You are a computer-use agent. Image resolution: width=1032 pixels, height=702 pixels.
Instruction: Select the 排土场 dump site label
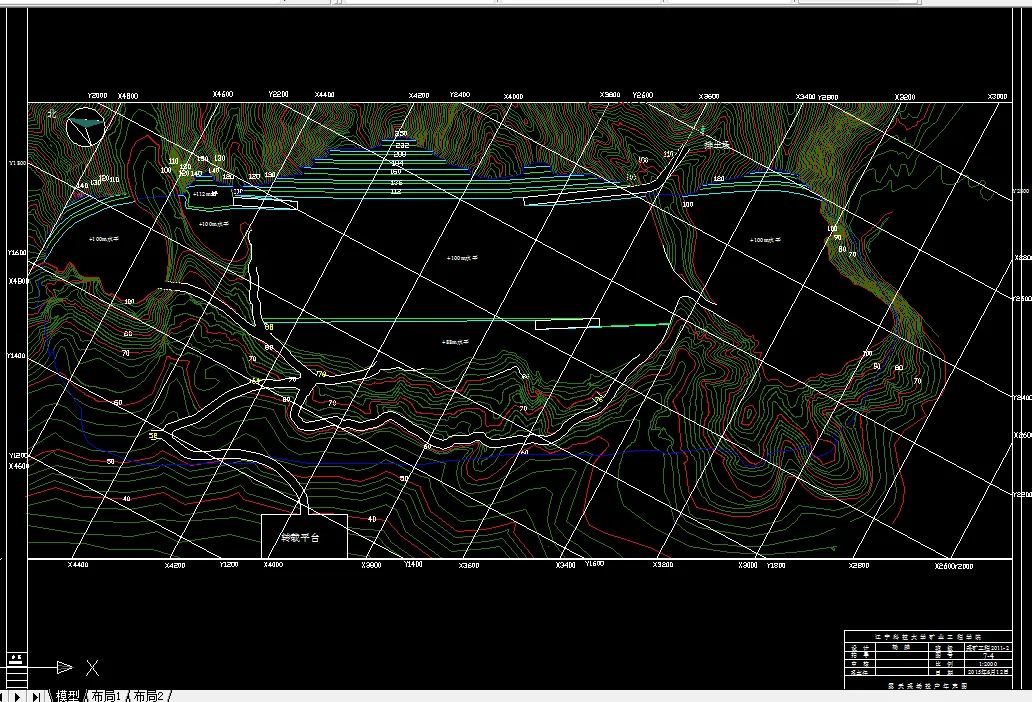[717, 145]
